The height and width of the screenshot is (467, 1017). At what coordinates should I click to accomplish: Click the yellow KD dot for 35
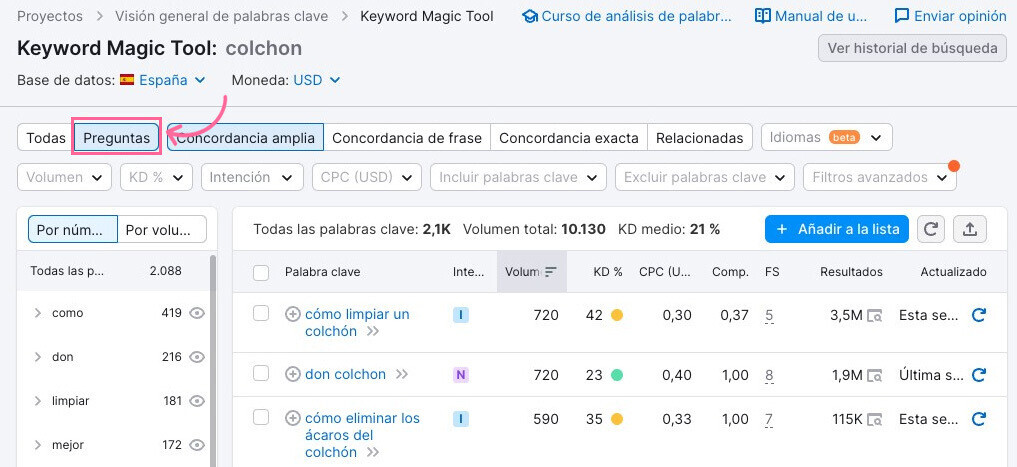[617, 419]
